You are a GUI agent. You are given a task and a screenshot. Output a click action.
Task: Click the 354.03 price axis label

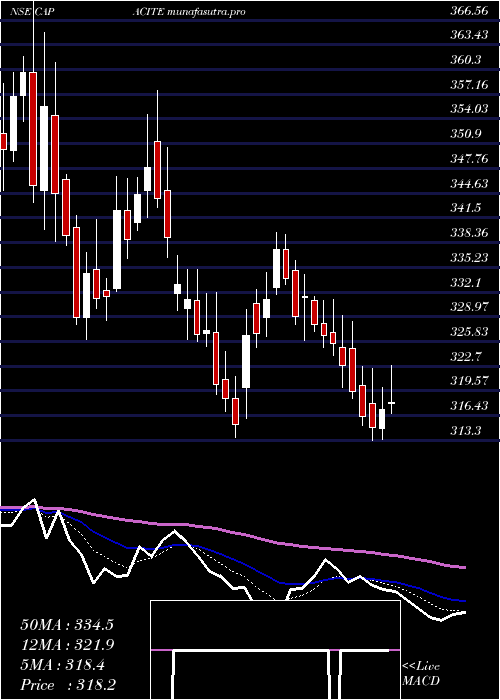click(469, 108)
